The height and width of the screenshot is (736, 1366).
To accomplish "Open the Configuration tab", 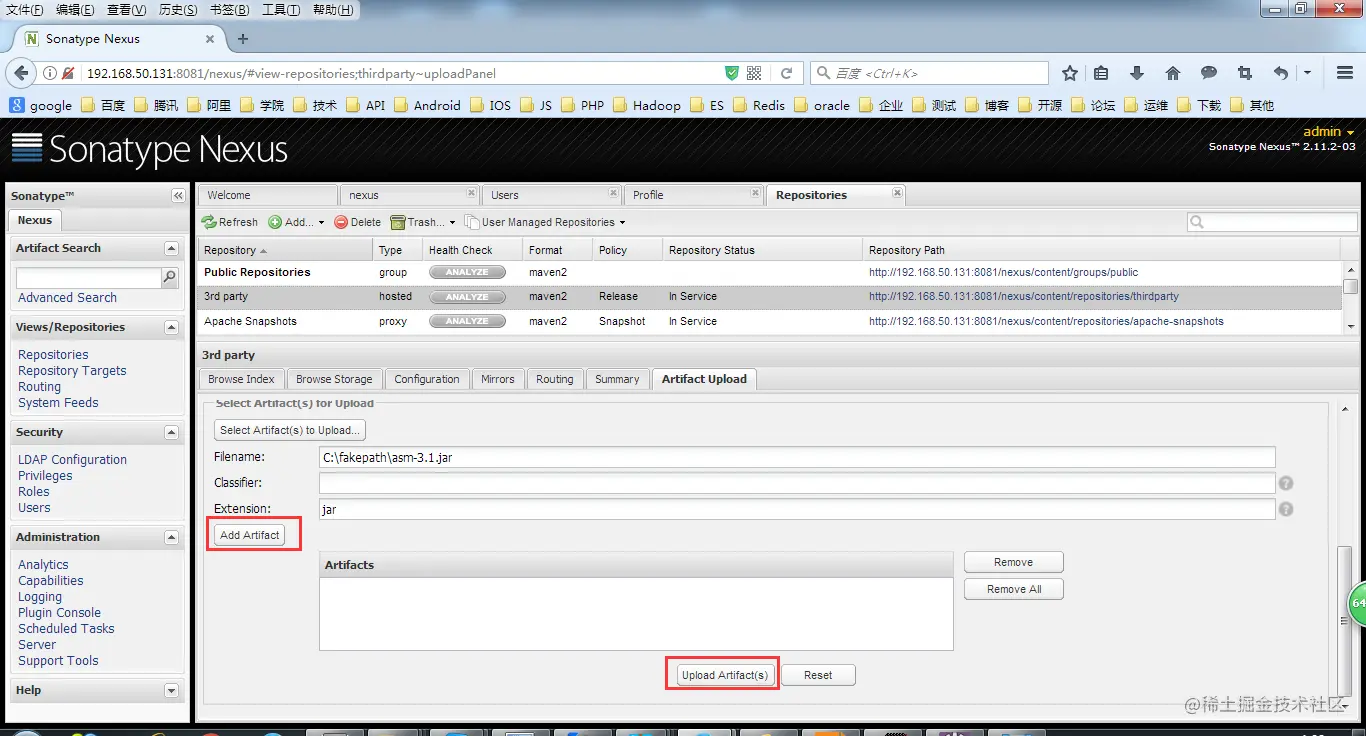I will tap(427, 379).
